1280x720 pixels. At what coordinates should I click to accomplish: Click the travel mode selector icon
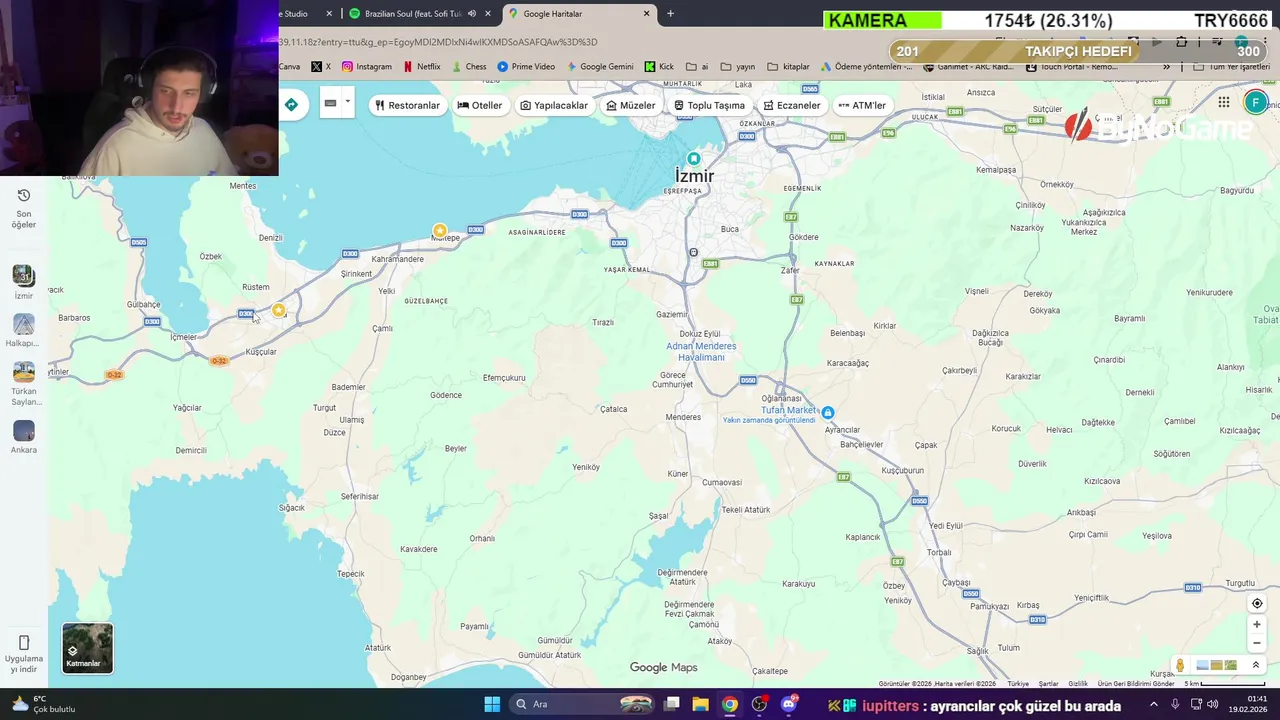tap(330, 103)
